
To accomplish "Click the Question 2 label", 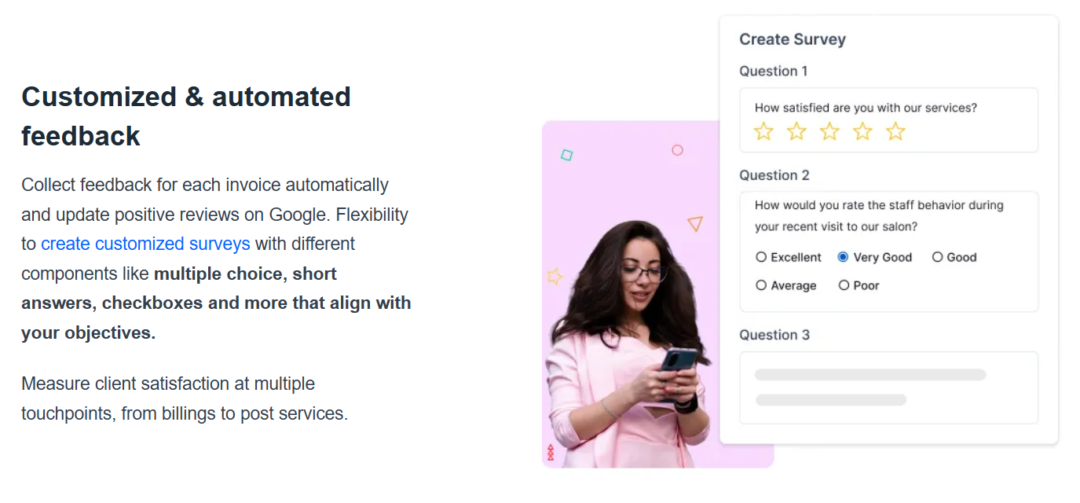I will pyautogui.click(x=774, y=175).
